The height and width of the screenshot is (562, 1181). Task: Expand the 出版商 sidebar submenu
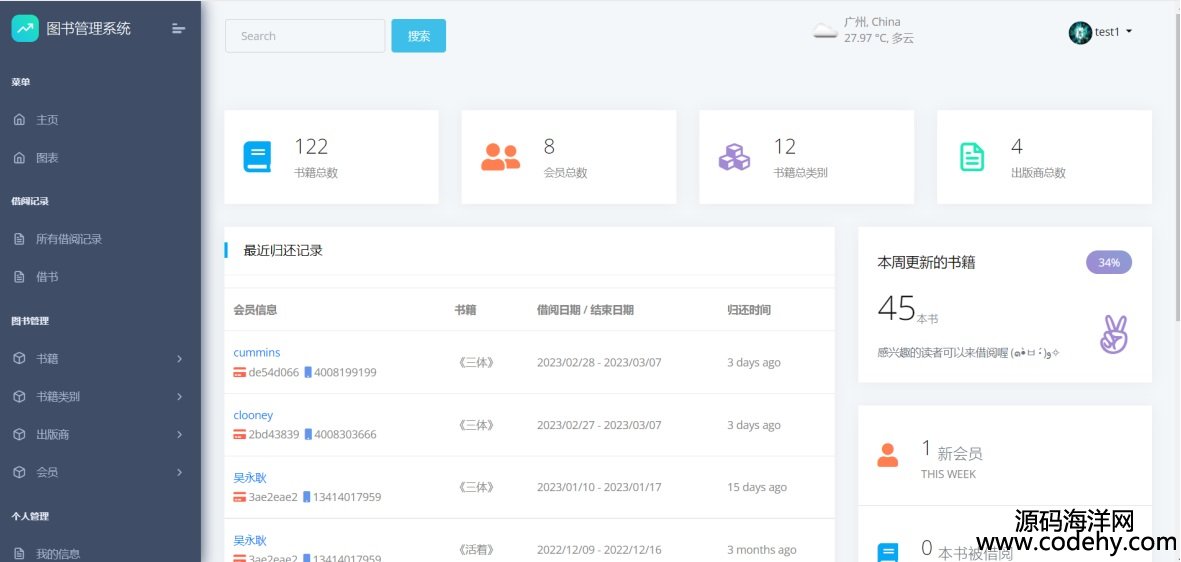pos(179,434)
